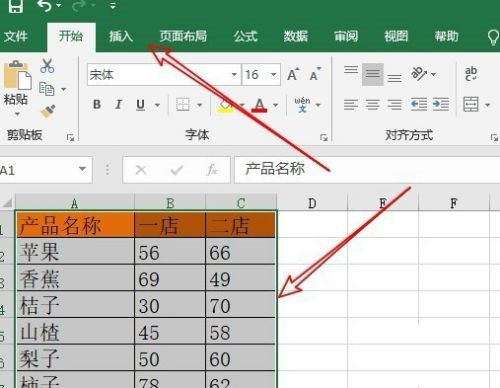Viewport: 500px width, 388px height.
Task: Click the wén phonetic guide icon
Action: (302, 105)
